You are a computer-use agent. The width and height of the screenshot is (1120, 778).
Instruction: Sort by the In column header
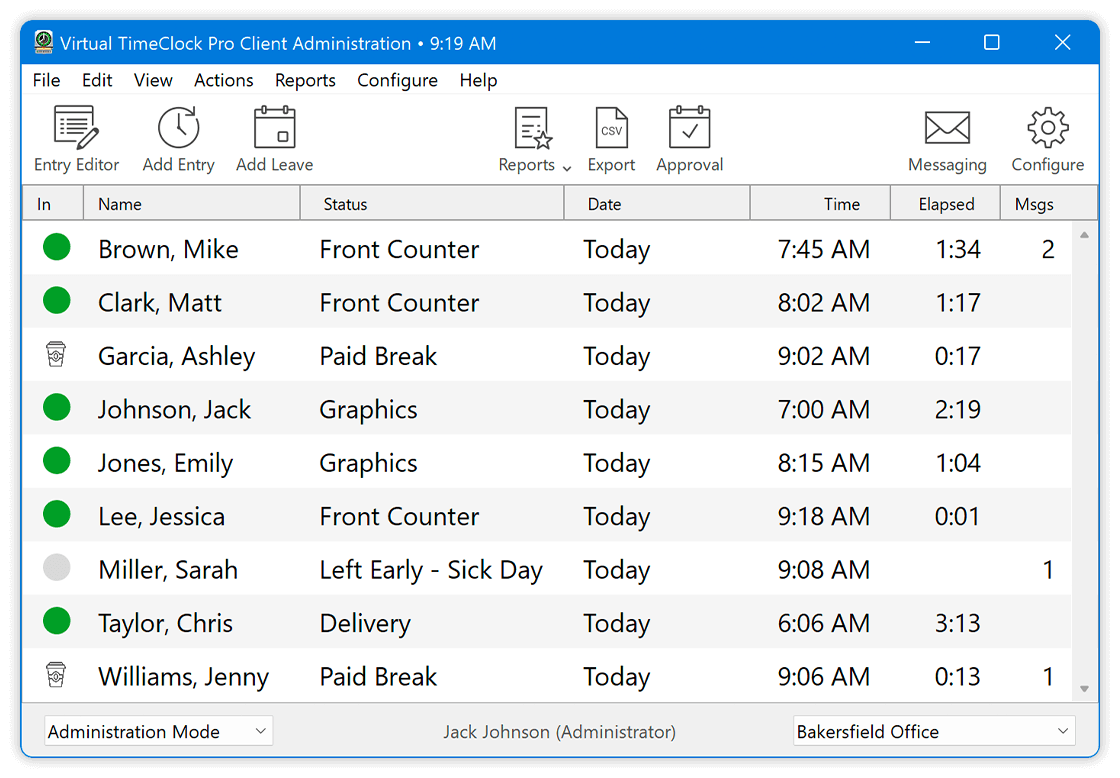[53, 204]
